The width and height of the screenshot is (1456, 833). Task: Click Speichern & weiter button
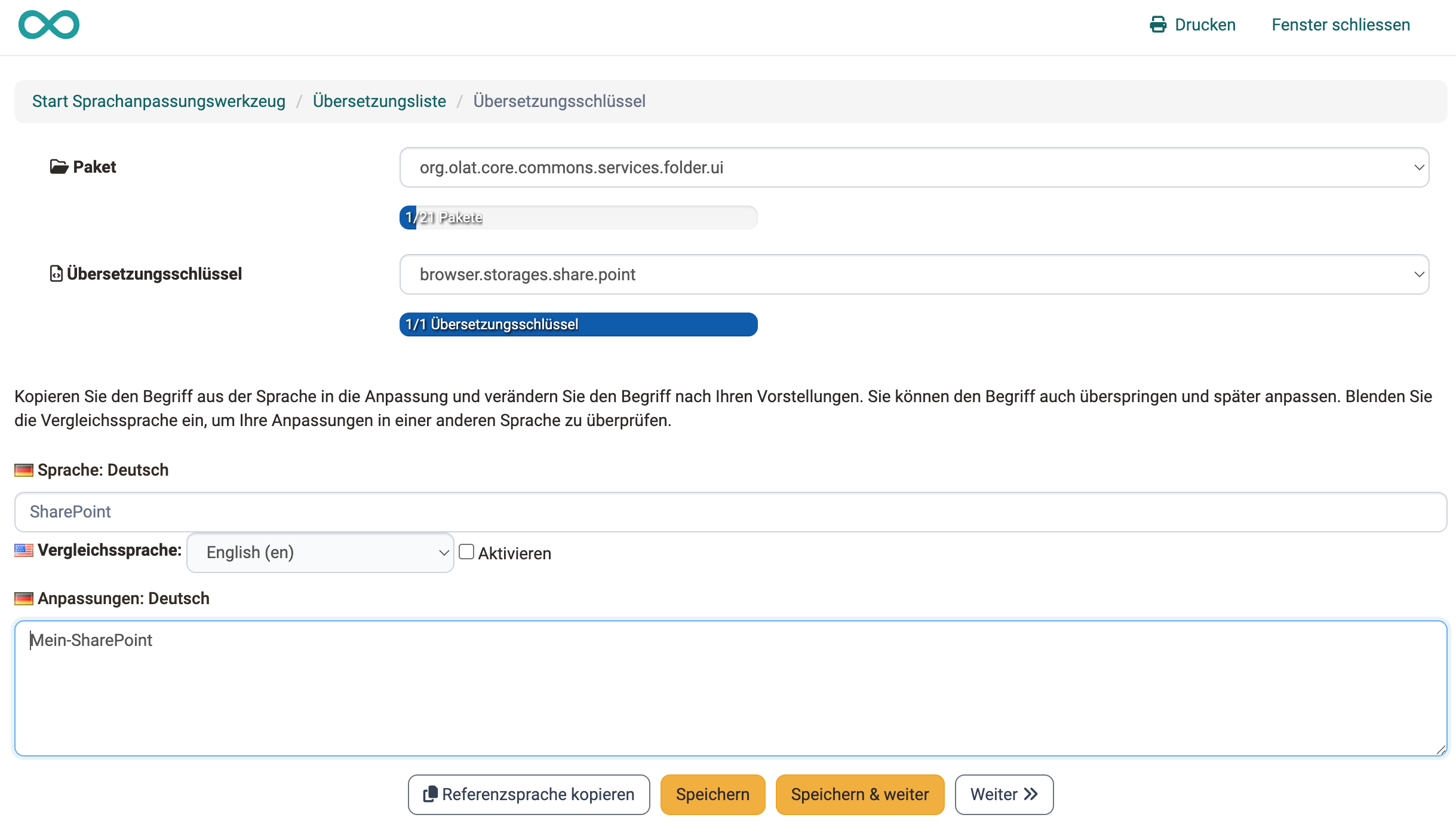(860, 794)
